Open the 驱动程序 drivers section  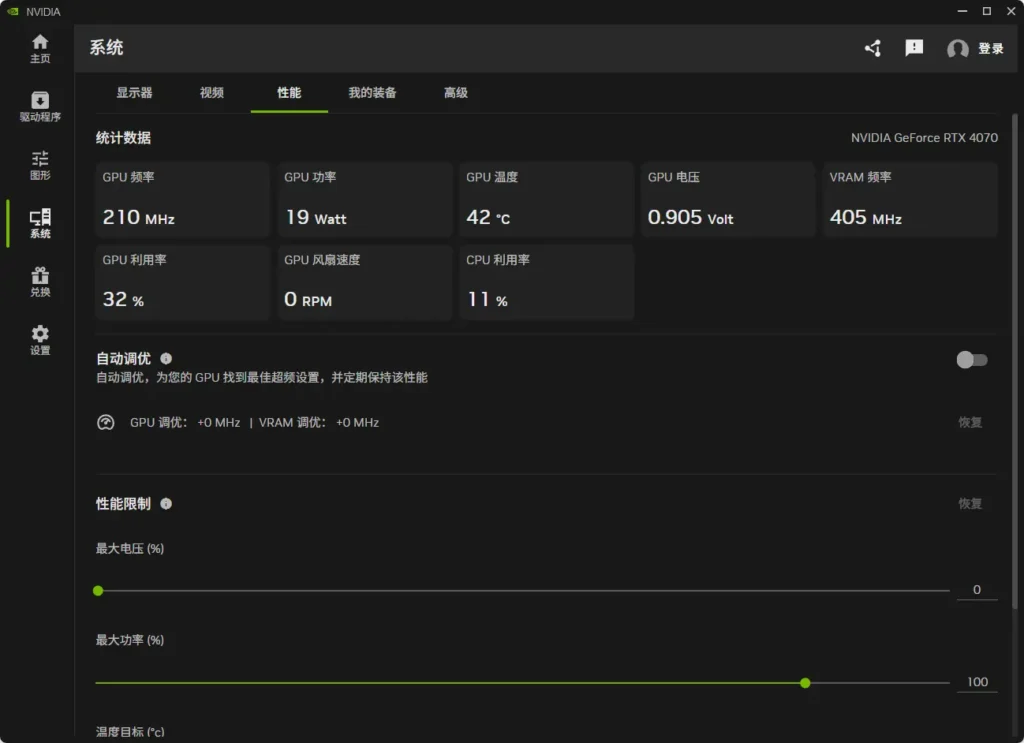pos(40,106)
